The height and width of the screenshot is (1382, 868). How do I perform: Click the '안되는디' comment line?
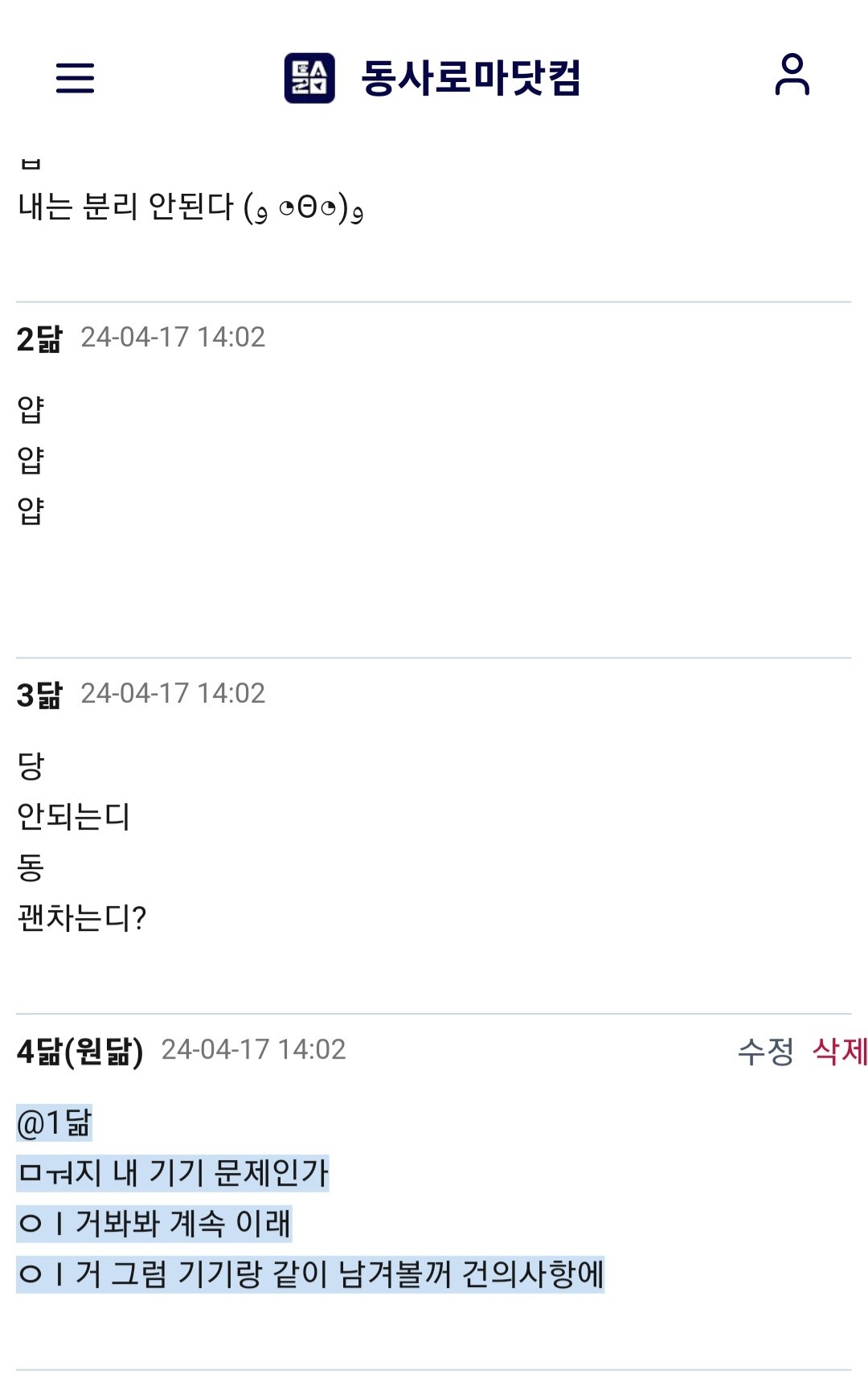pos(74,817)
